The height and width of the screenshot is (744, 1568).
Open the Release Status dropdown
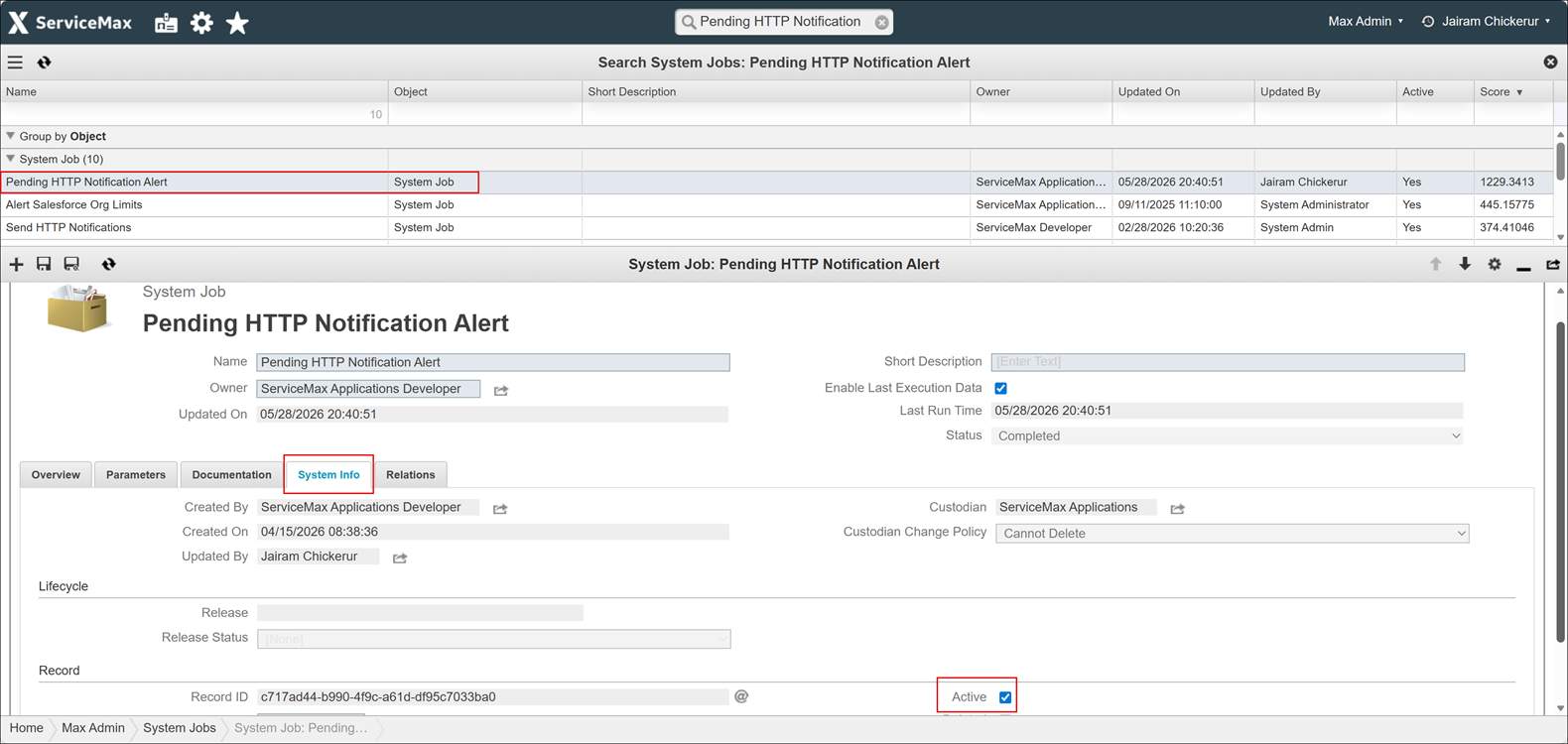pyautogui.click(x=494, y=639)
